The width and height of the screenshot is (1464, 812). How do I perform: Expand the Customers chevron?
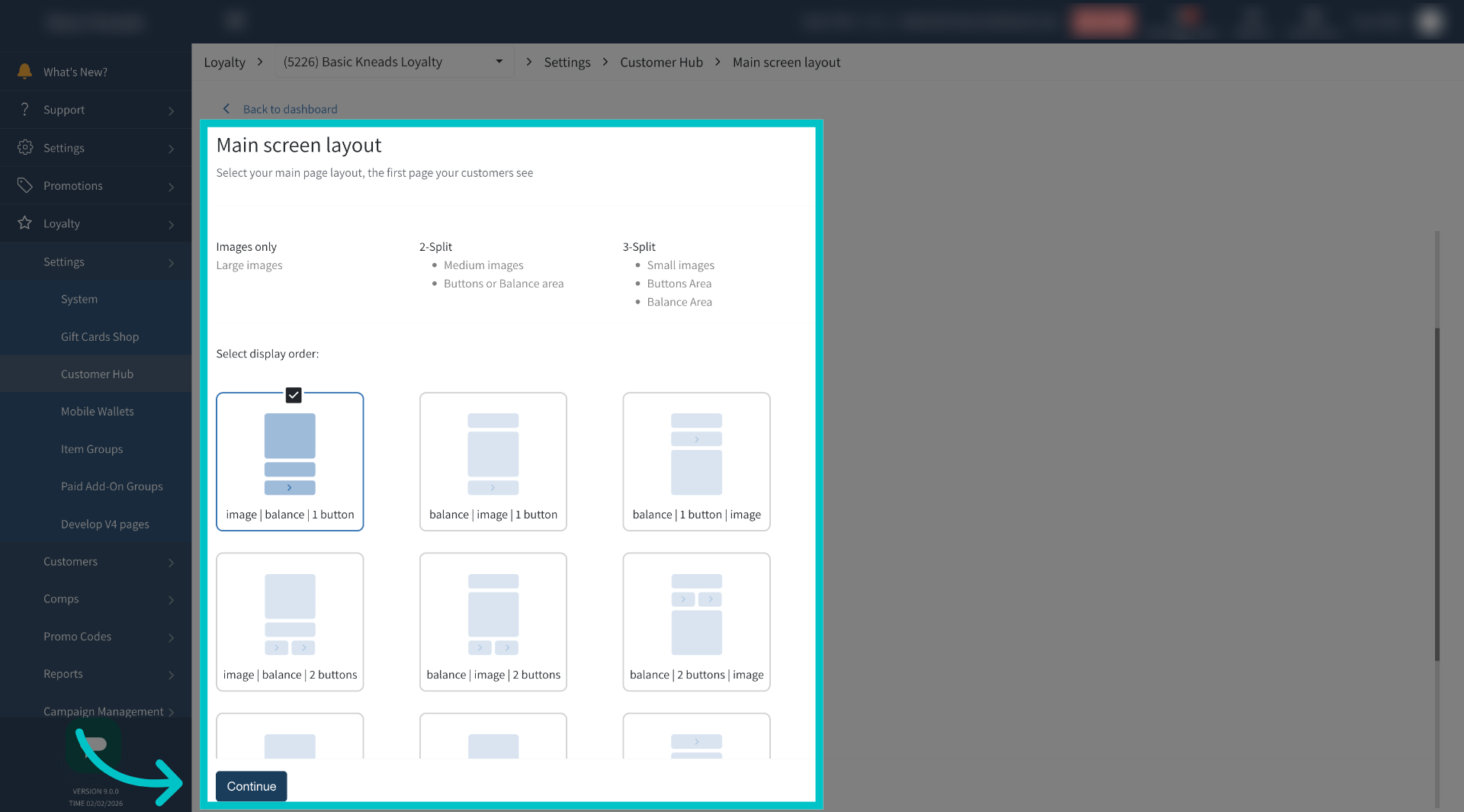click(171, 563)
